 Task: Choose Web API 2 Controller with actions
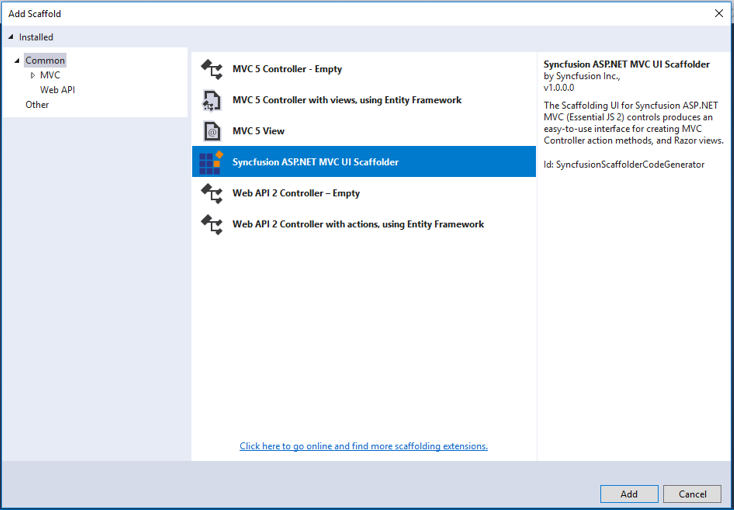[x=364, y=224]
